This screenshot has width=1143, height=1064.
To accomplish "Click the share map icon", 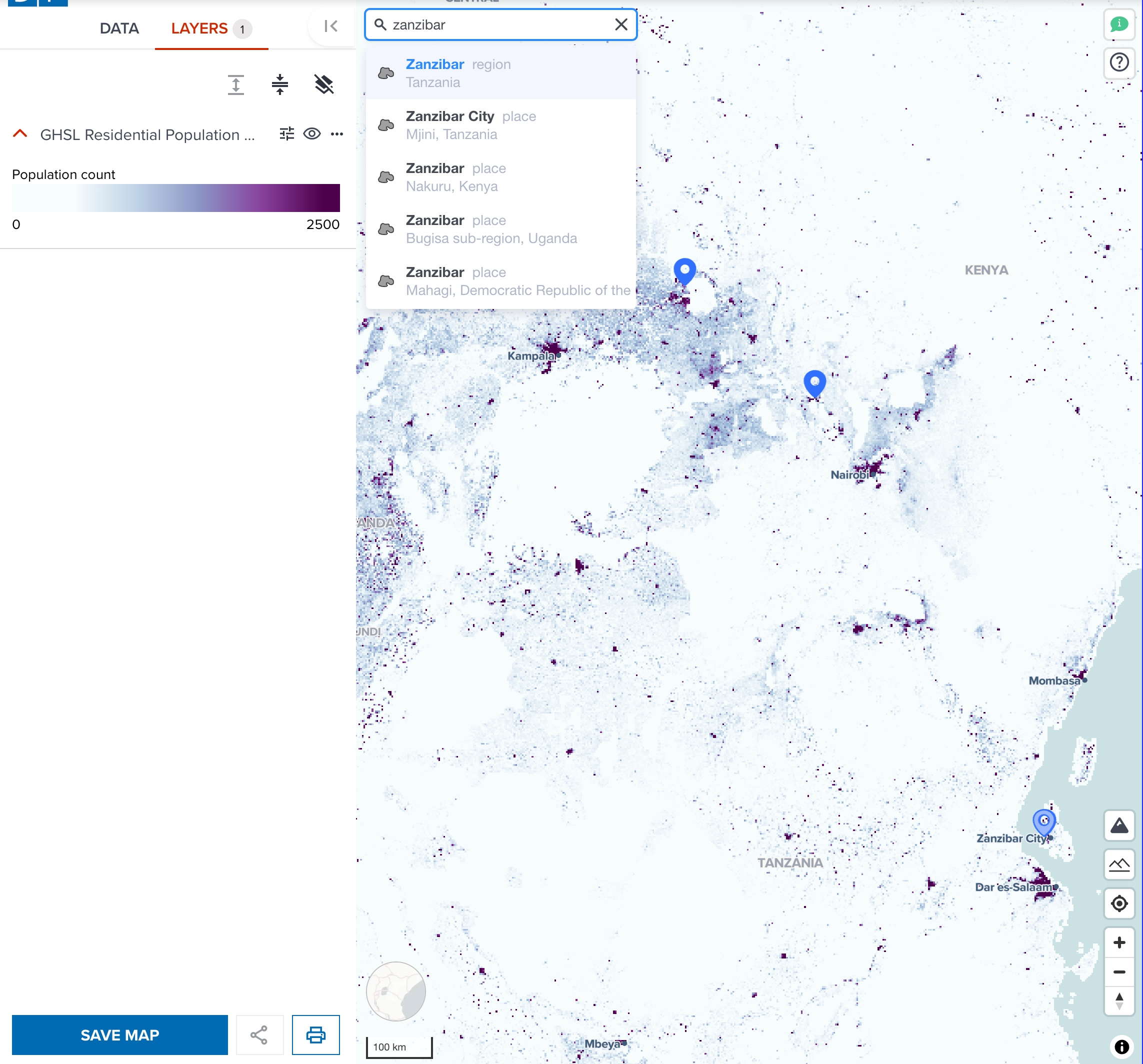I will (x=260, y=1034).
